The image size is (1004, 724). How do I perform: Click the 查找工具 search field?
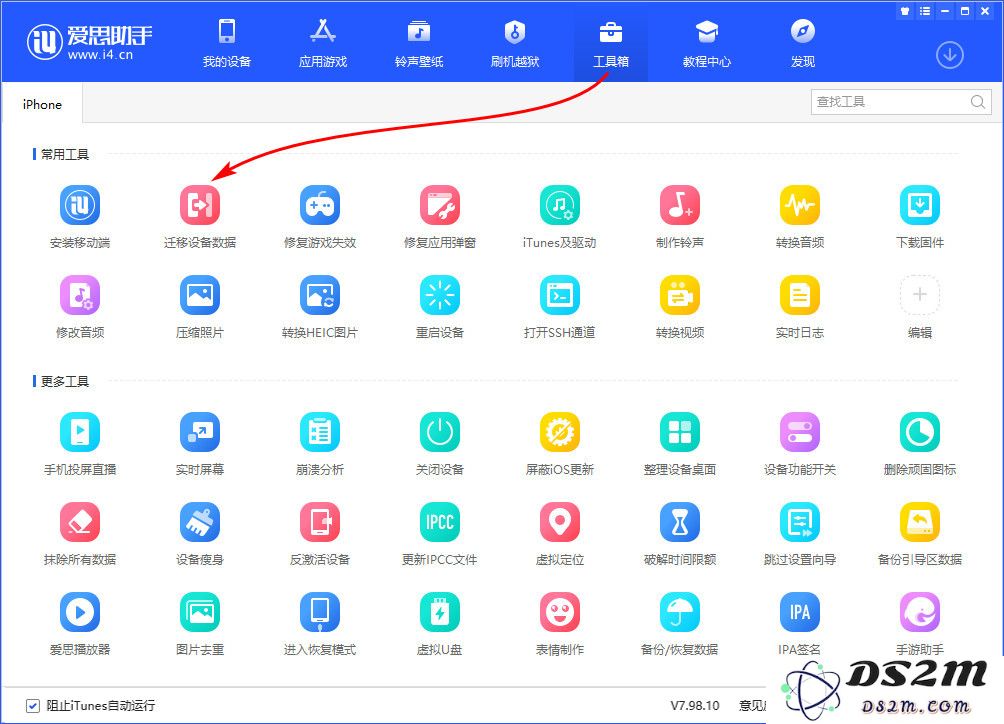pos(901,102)
